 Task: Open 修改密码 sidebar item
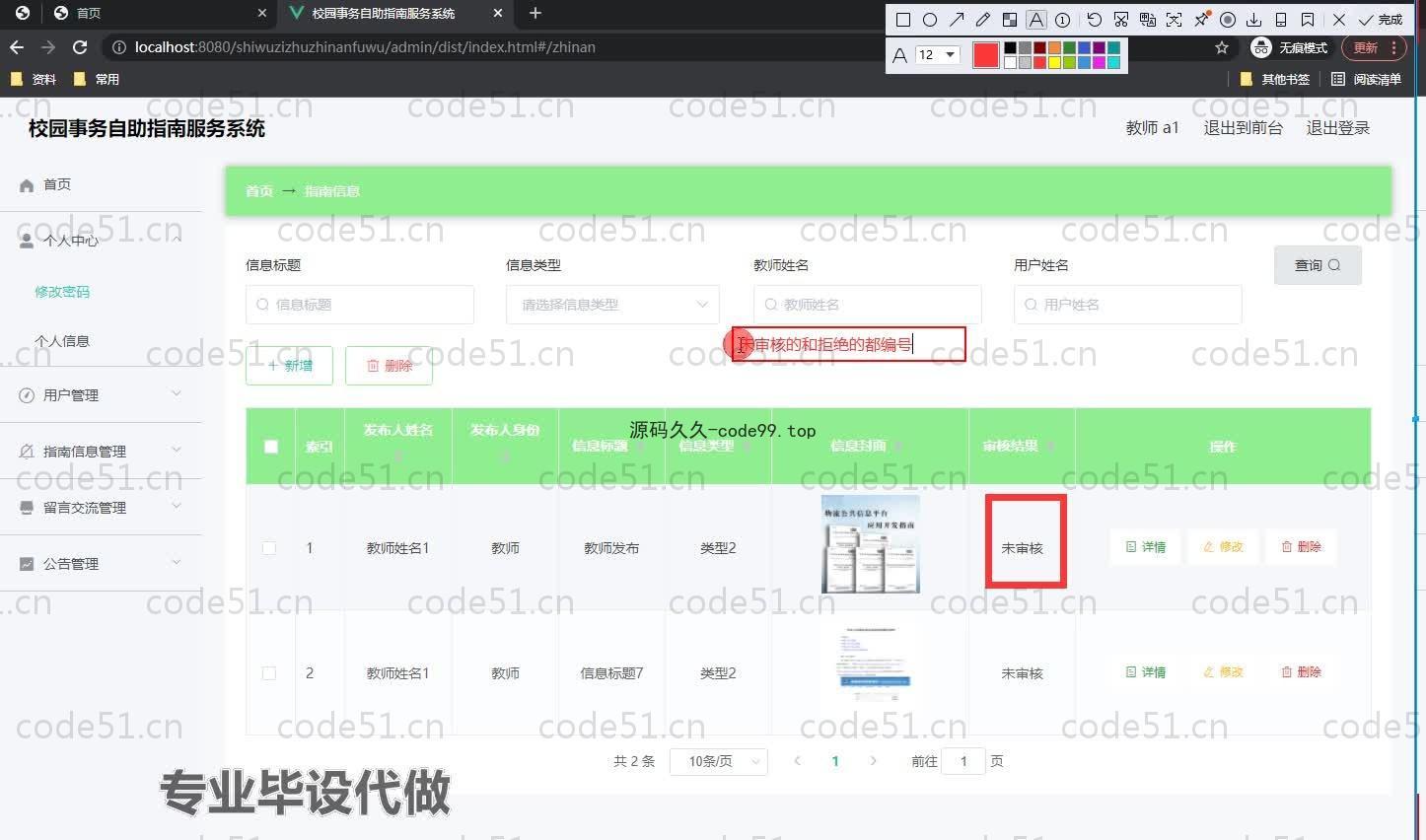tap(62, 292)
